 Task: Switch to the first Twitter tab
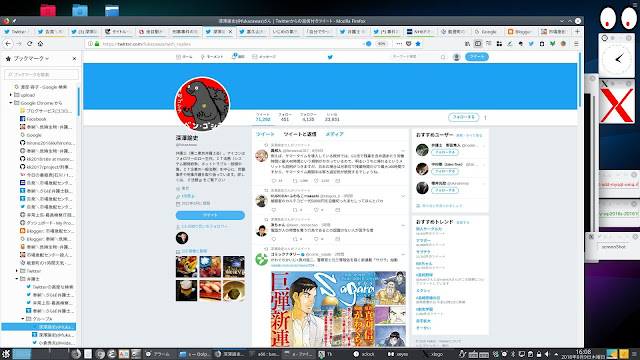pyautogui.click(x=17, y=31)
